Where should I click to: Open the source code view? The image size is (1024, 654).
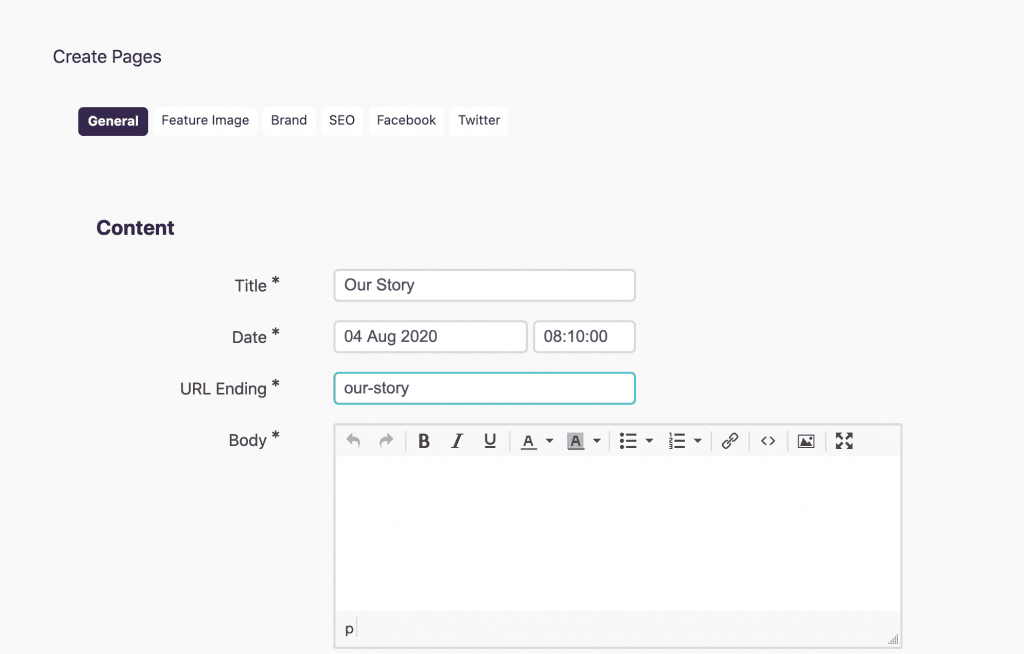(768, 441)
